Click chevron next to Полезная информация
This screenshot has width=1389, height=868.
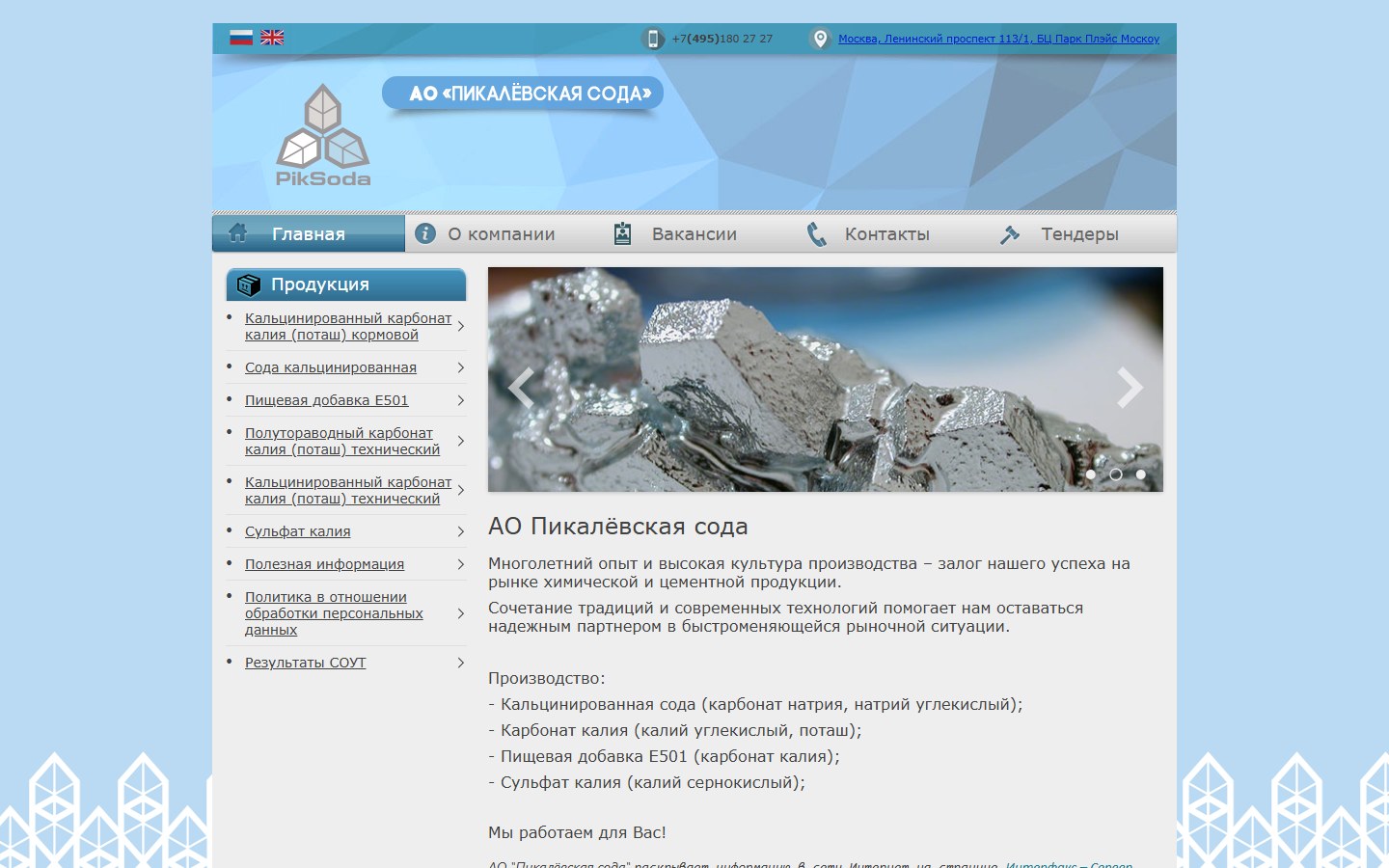461,564
